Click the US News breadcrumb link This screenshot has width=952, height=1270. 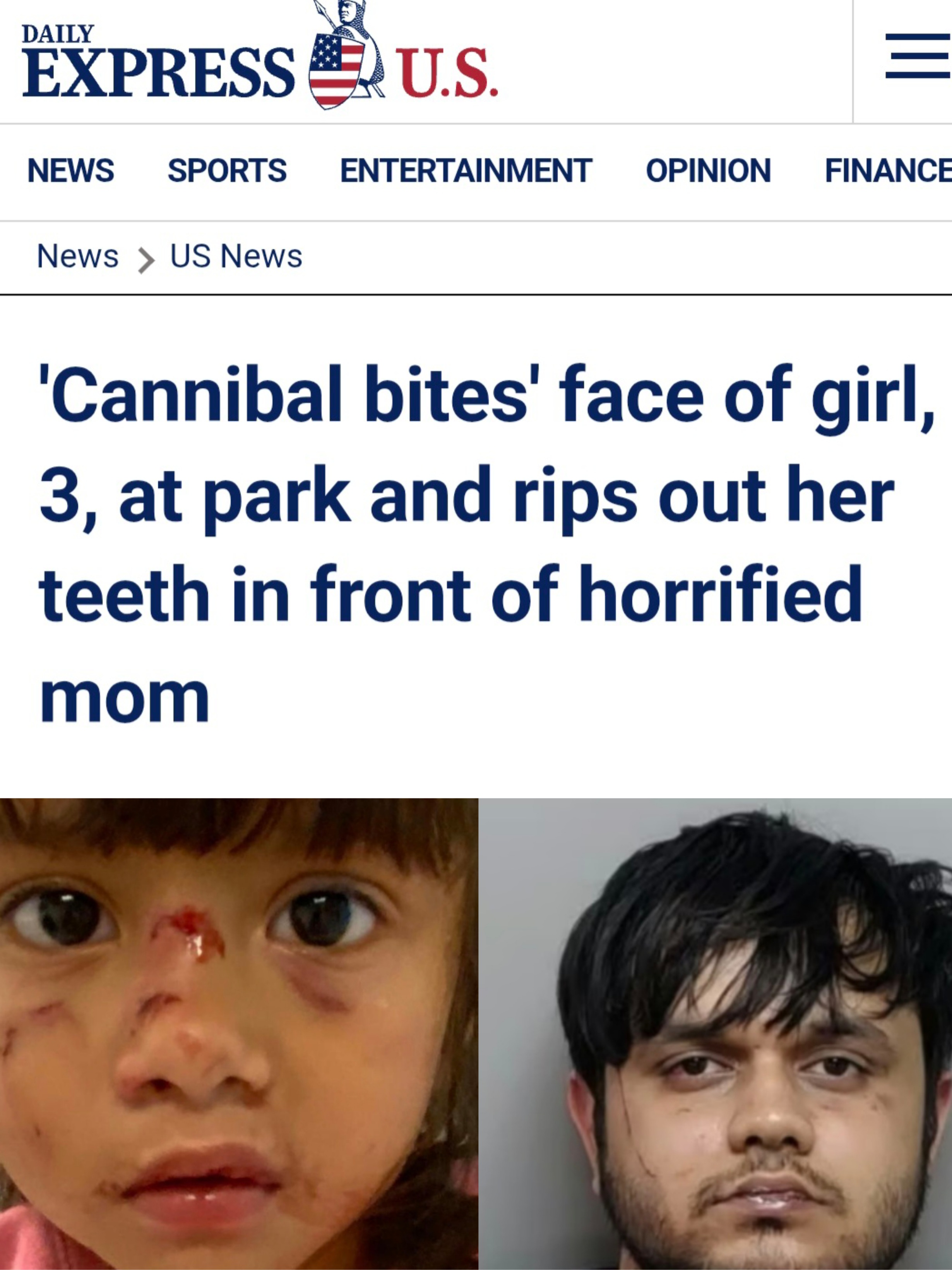236,256
